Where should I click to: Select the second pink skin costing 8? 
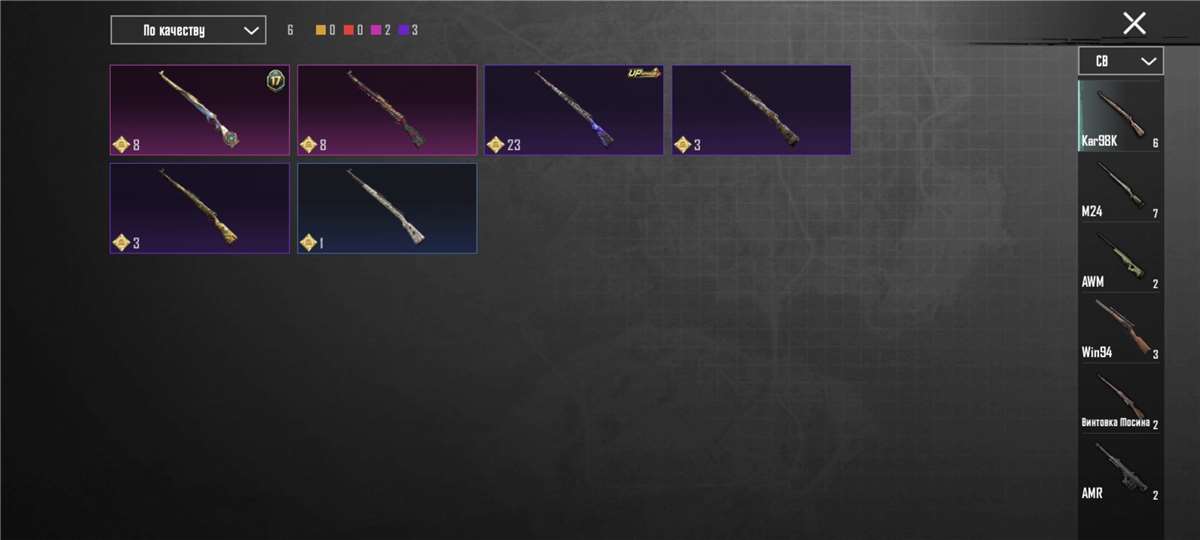[x=387, y=110]
